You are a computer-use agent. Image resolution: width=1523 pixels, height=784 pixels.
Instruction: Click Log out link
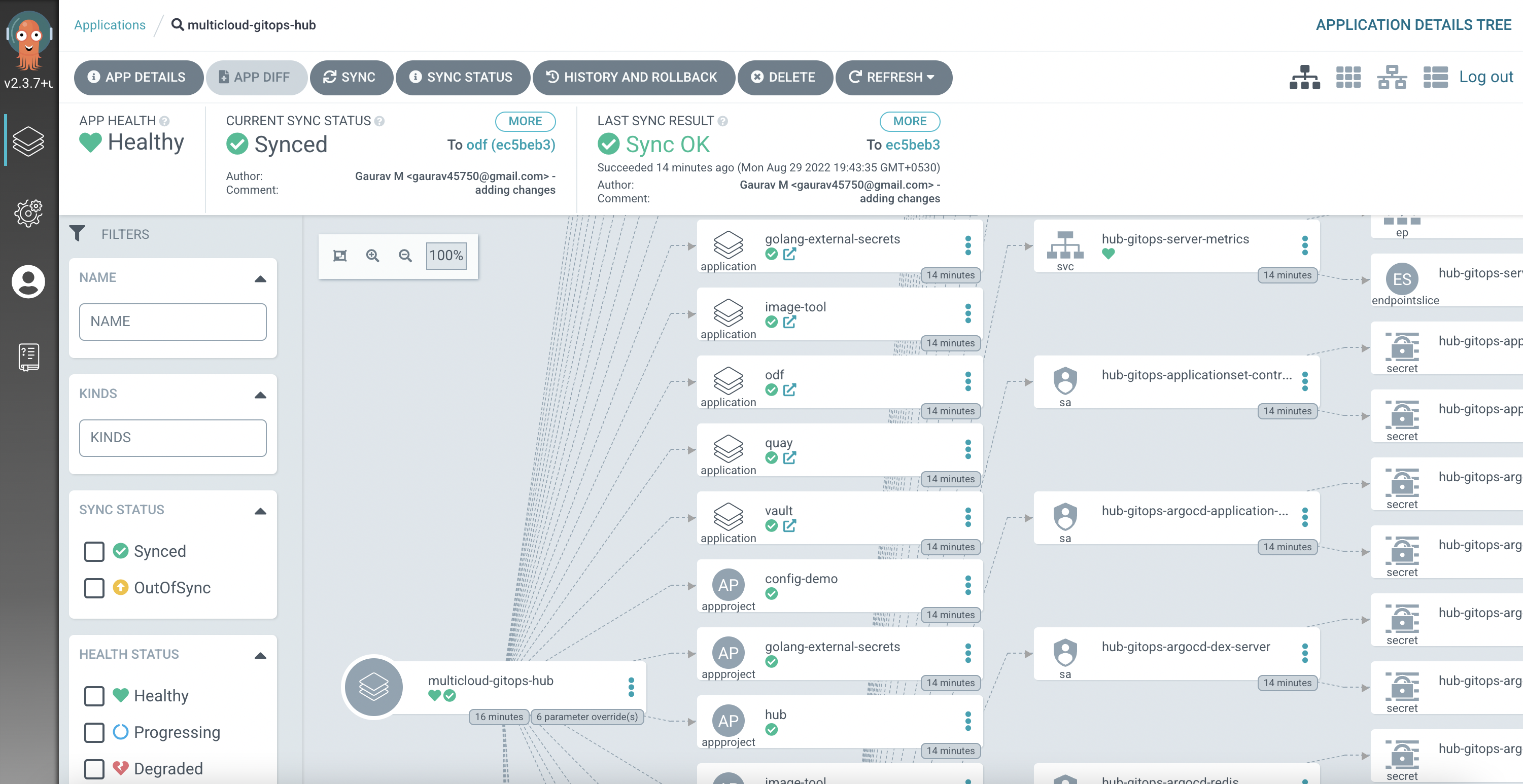point(1486,77)
